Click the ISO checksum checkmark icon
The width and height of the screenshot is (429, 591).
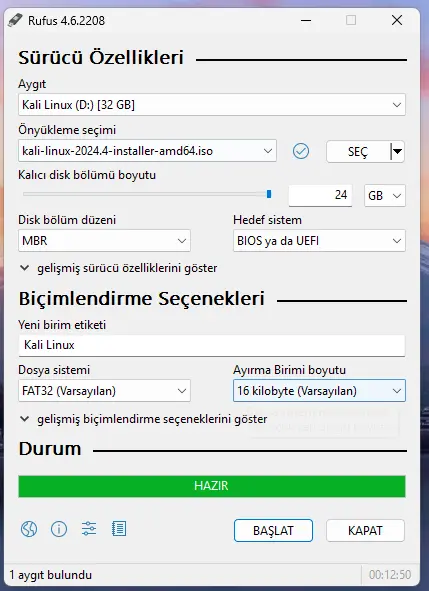(x=301, y=151)
